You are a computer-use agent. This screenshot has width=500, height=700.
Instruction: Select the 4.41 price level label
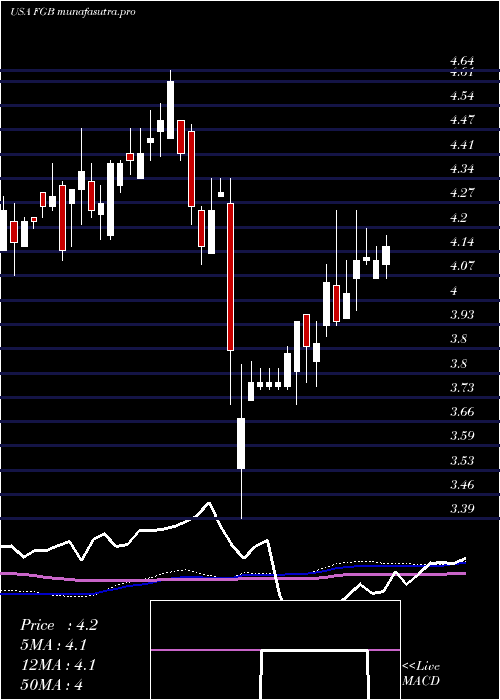pos(462,145)
